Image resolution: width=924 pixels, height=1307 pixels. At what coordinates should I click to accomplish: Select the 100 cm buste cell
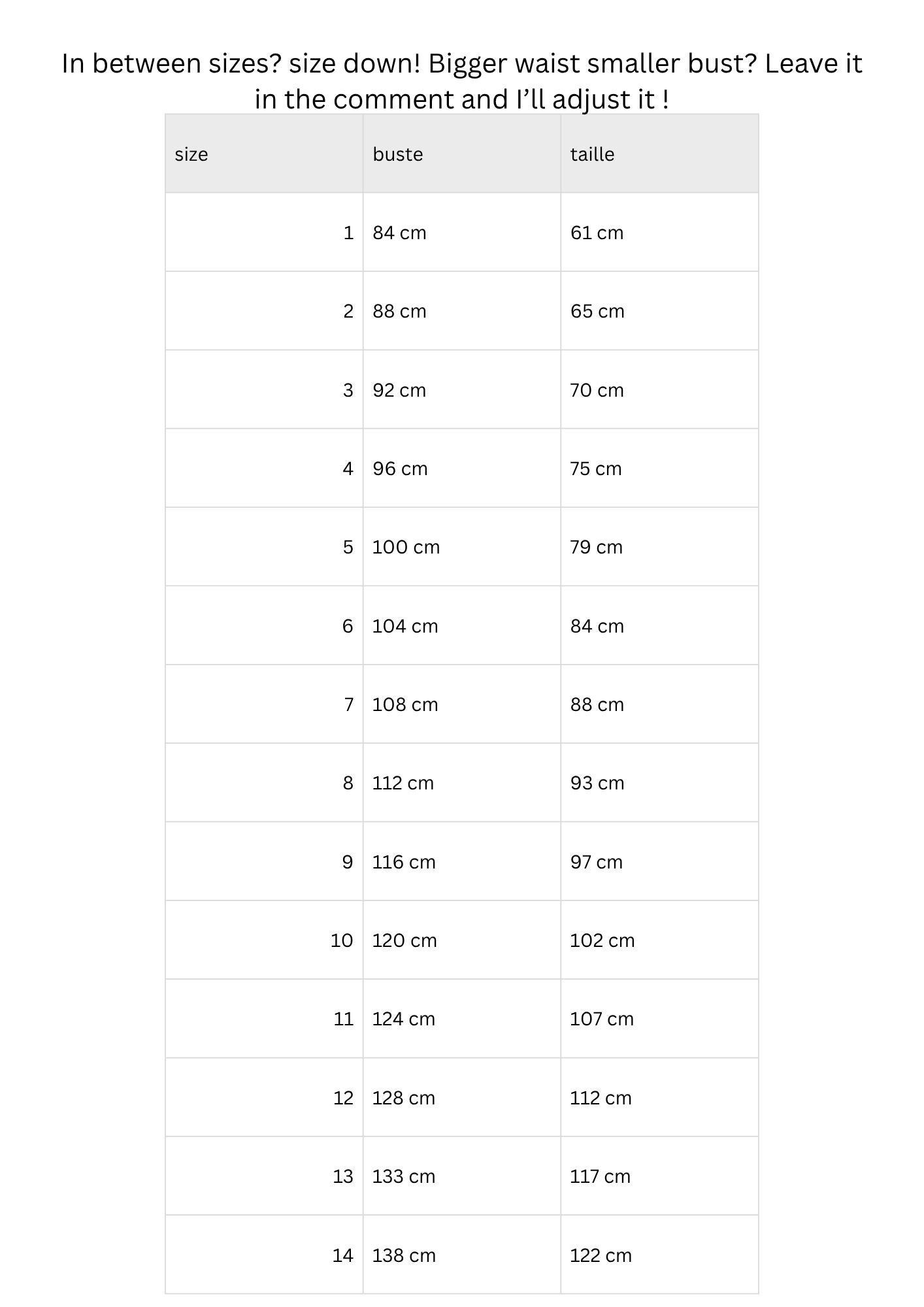(x=461, y=547)
